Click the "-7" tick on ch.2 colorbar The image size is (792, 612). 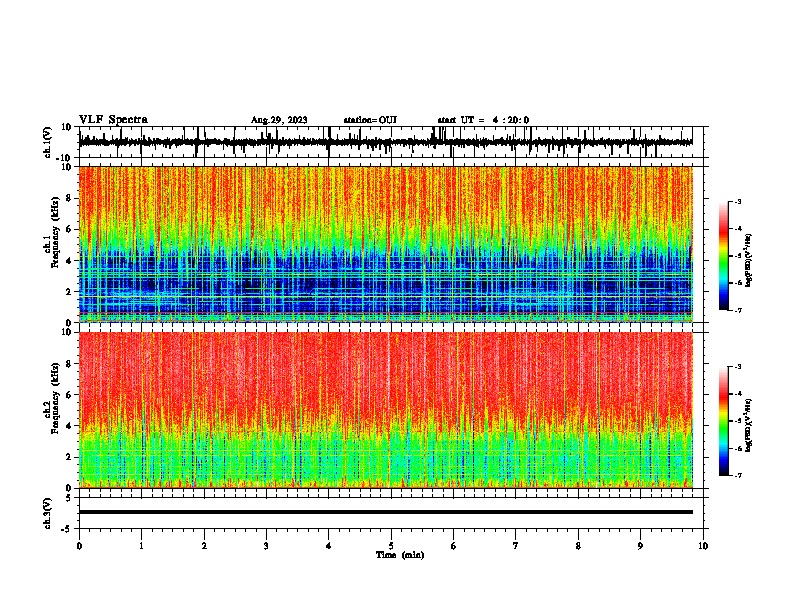[738, 475]
